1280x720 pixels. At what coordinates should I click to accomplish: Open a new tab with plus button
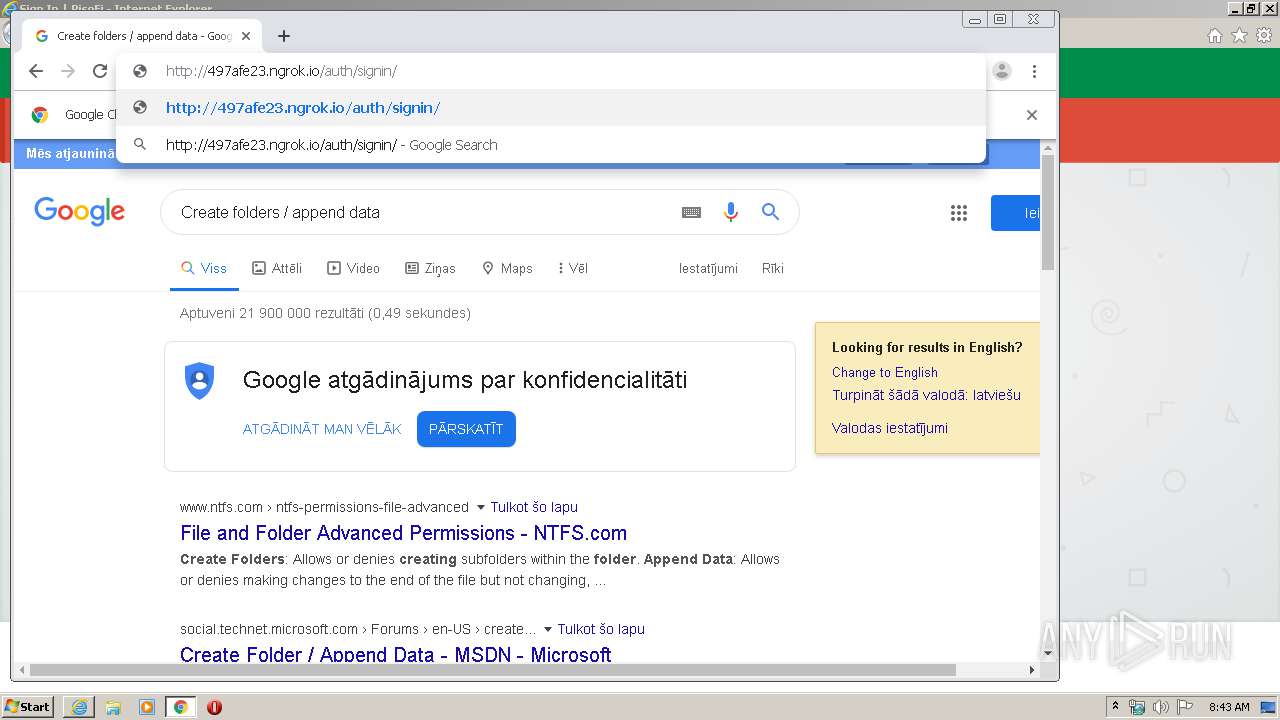point(284,36)
